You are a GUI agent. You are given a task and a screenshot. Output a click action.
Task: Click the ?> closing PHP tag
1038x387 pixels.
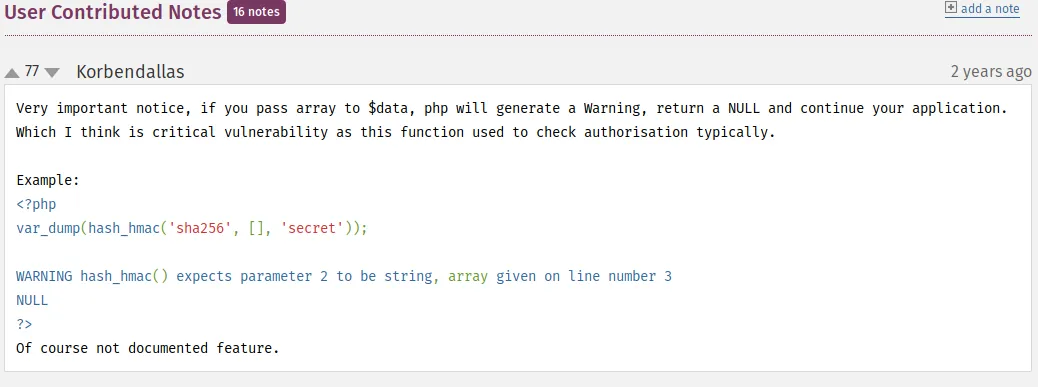(24, 323)
